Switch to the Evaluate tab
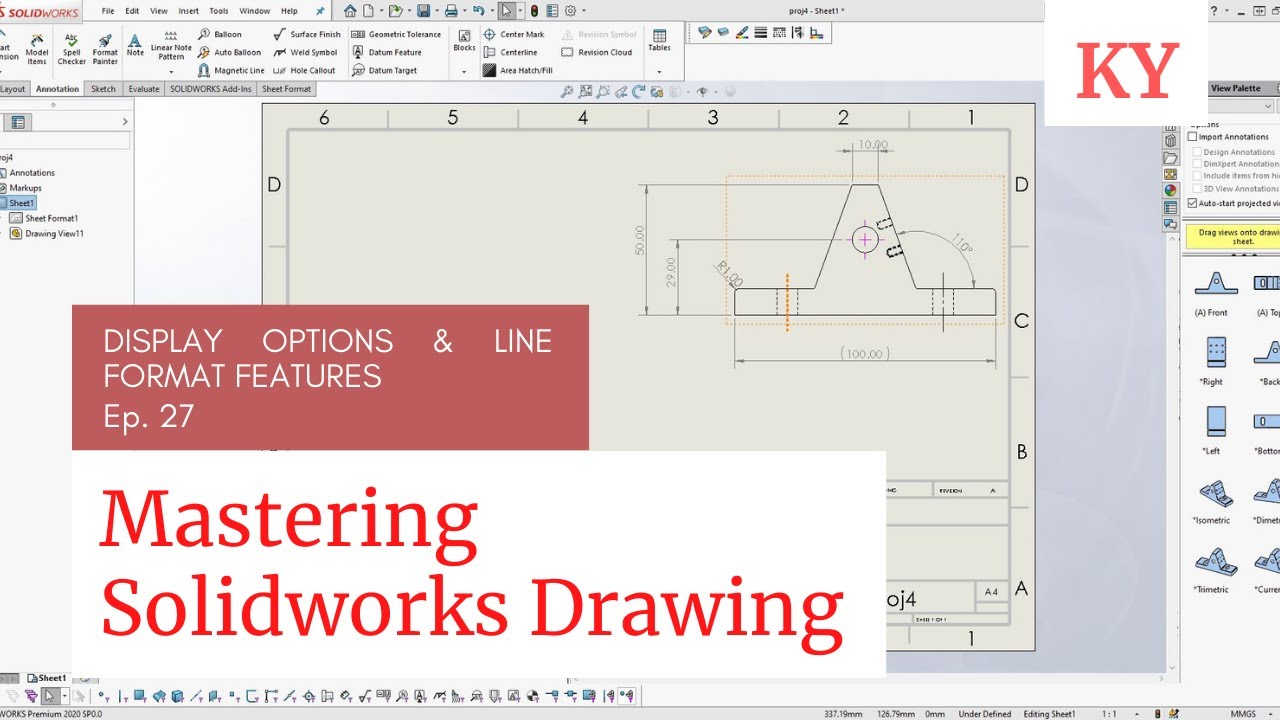 pos(144,89)
